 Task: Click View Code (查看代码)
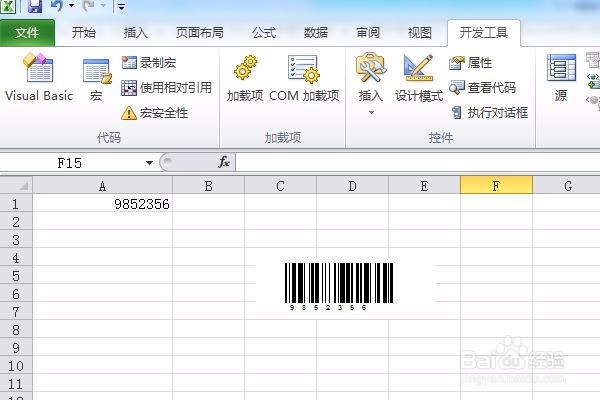tap(483, 88)
